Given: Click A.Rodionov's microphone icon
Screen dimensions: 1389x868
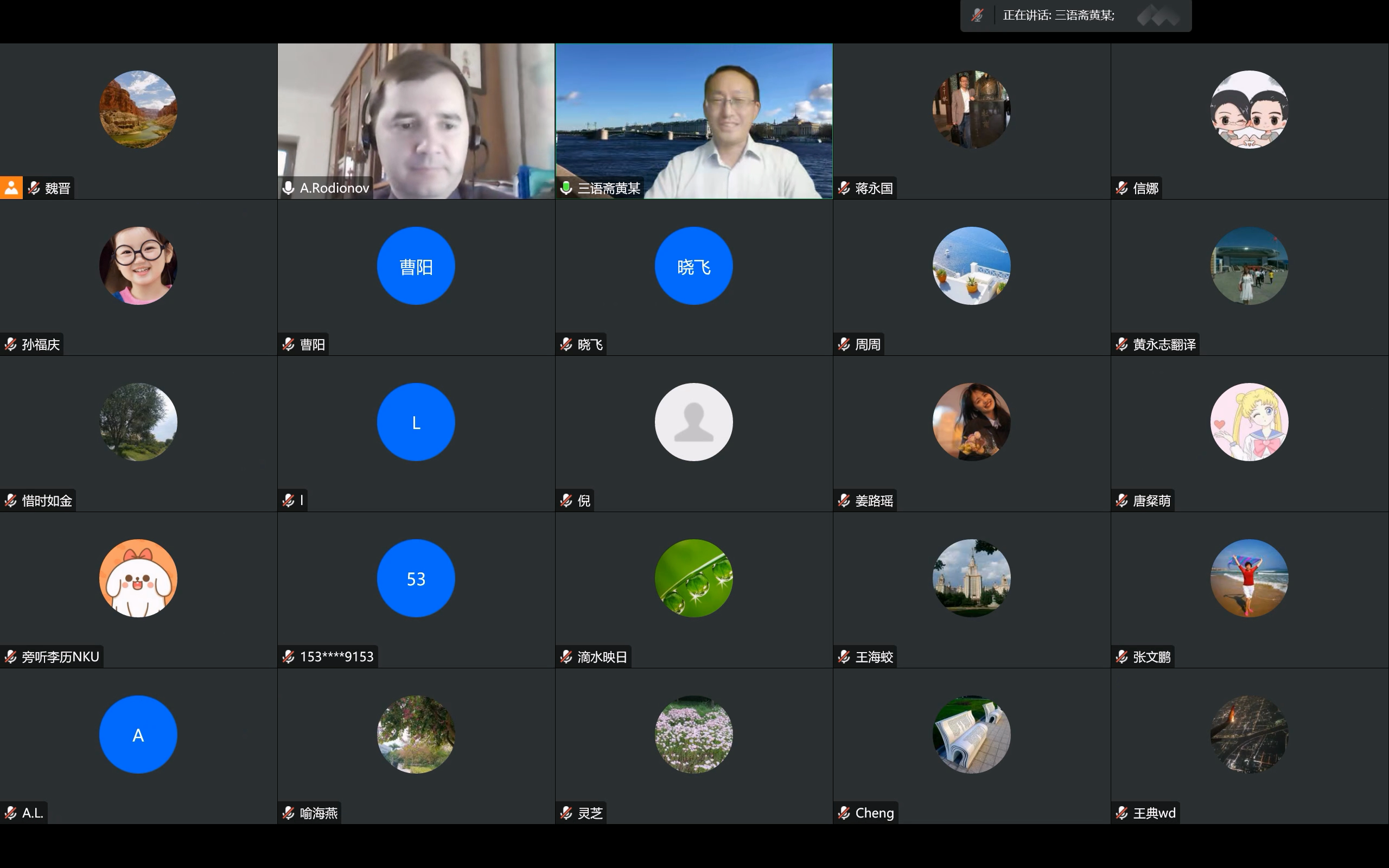Looking at the screenshot, I should click(x=288, y=188).
